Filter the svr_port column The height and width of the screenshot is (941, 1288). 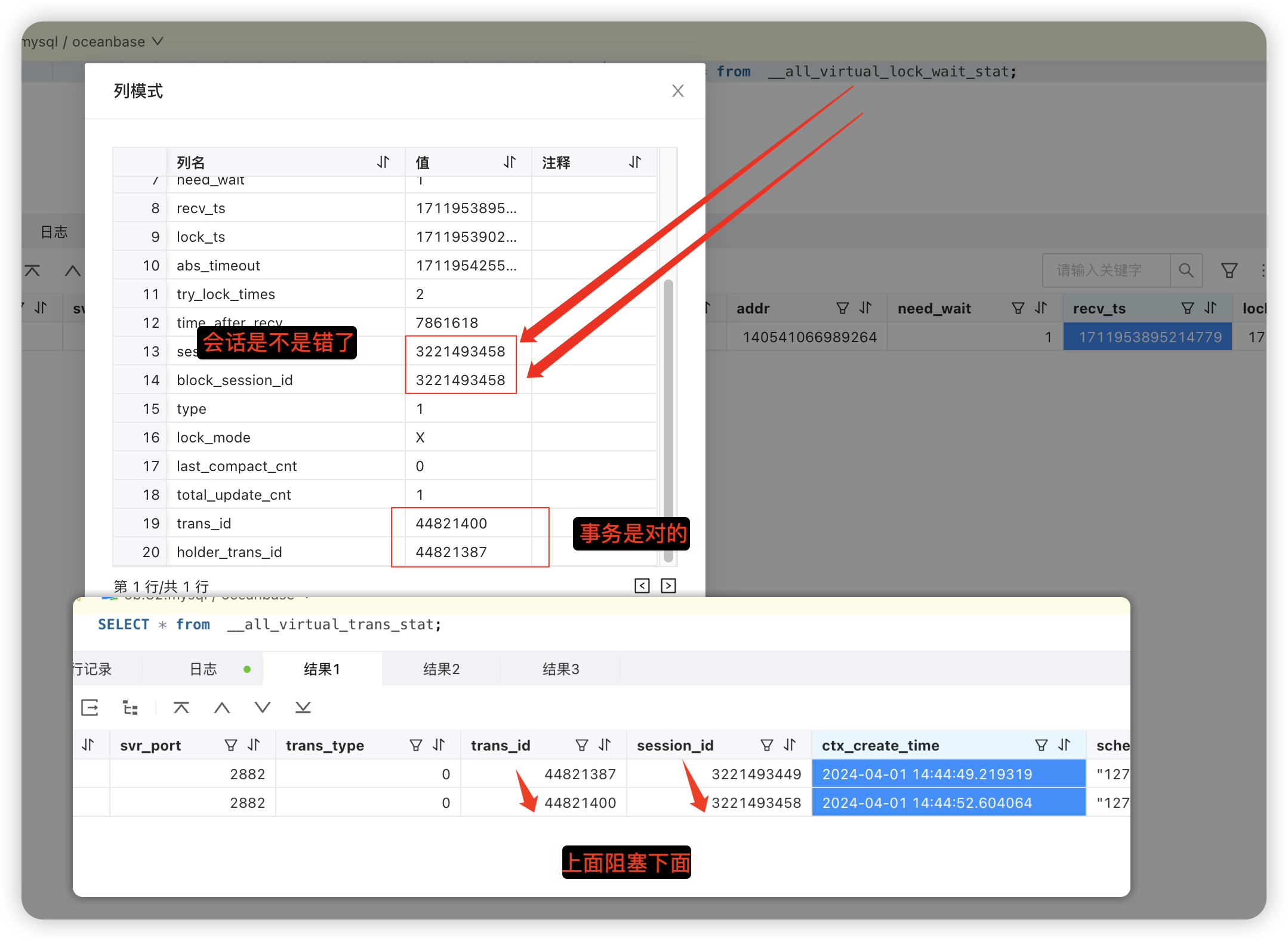tap(230, 745)
